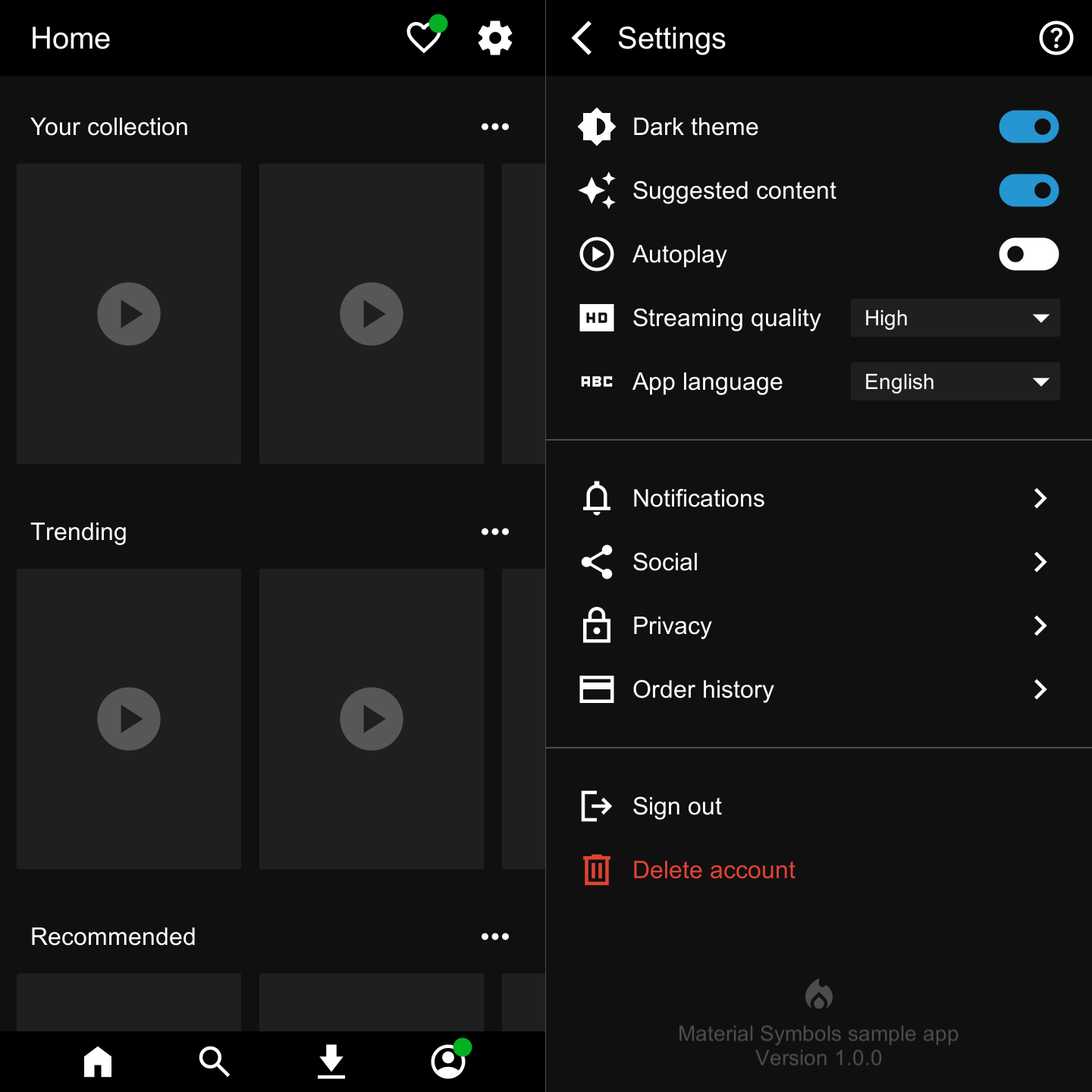The image size is (1092, 1092).
Task: Play the second Trending video
Action: 372,719
